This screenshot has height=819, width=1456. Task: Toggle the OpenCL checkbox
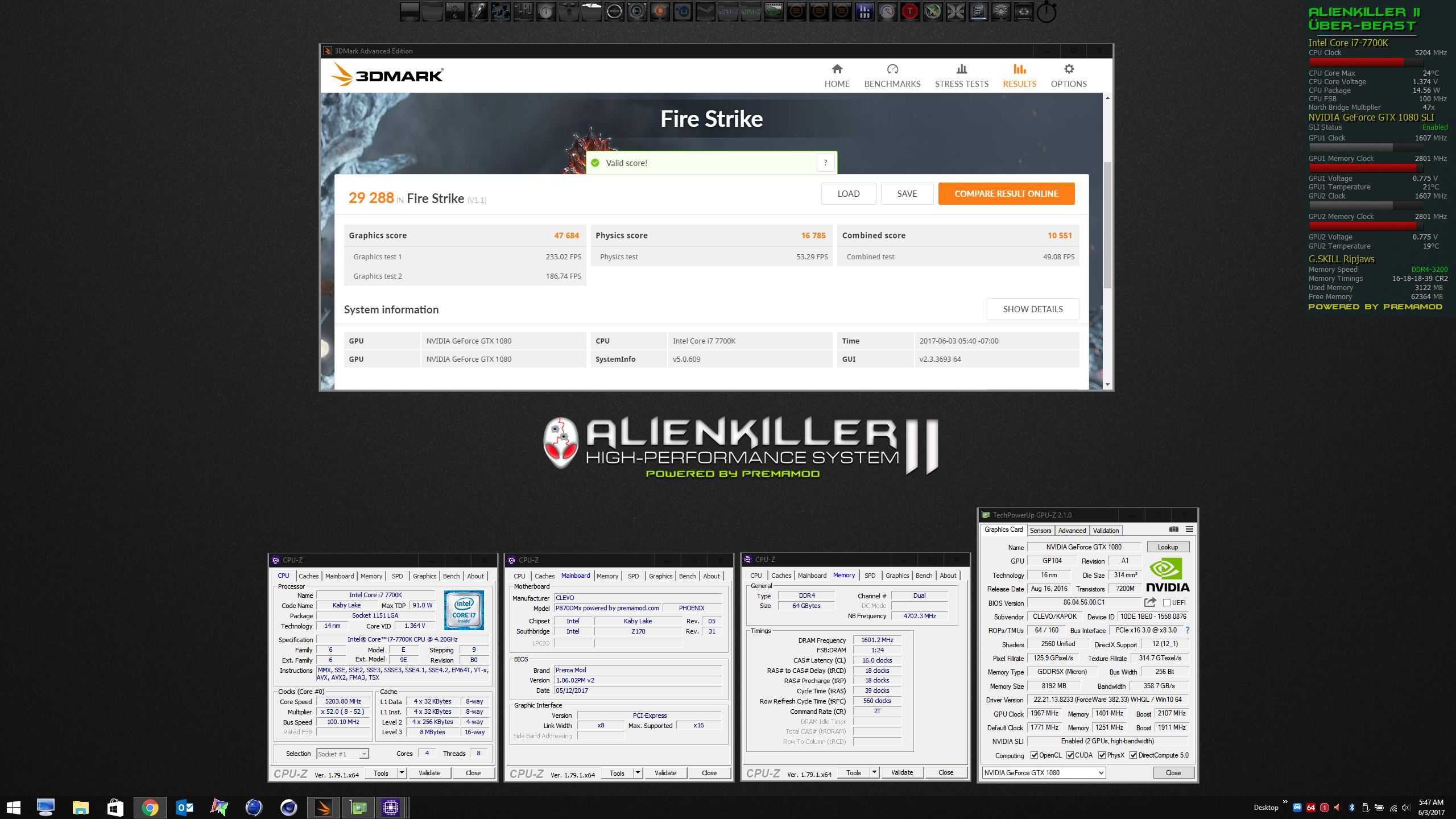(1035, 755)
